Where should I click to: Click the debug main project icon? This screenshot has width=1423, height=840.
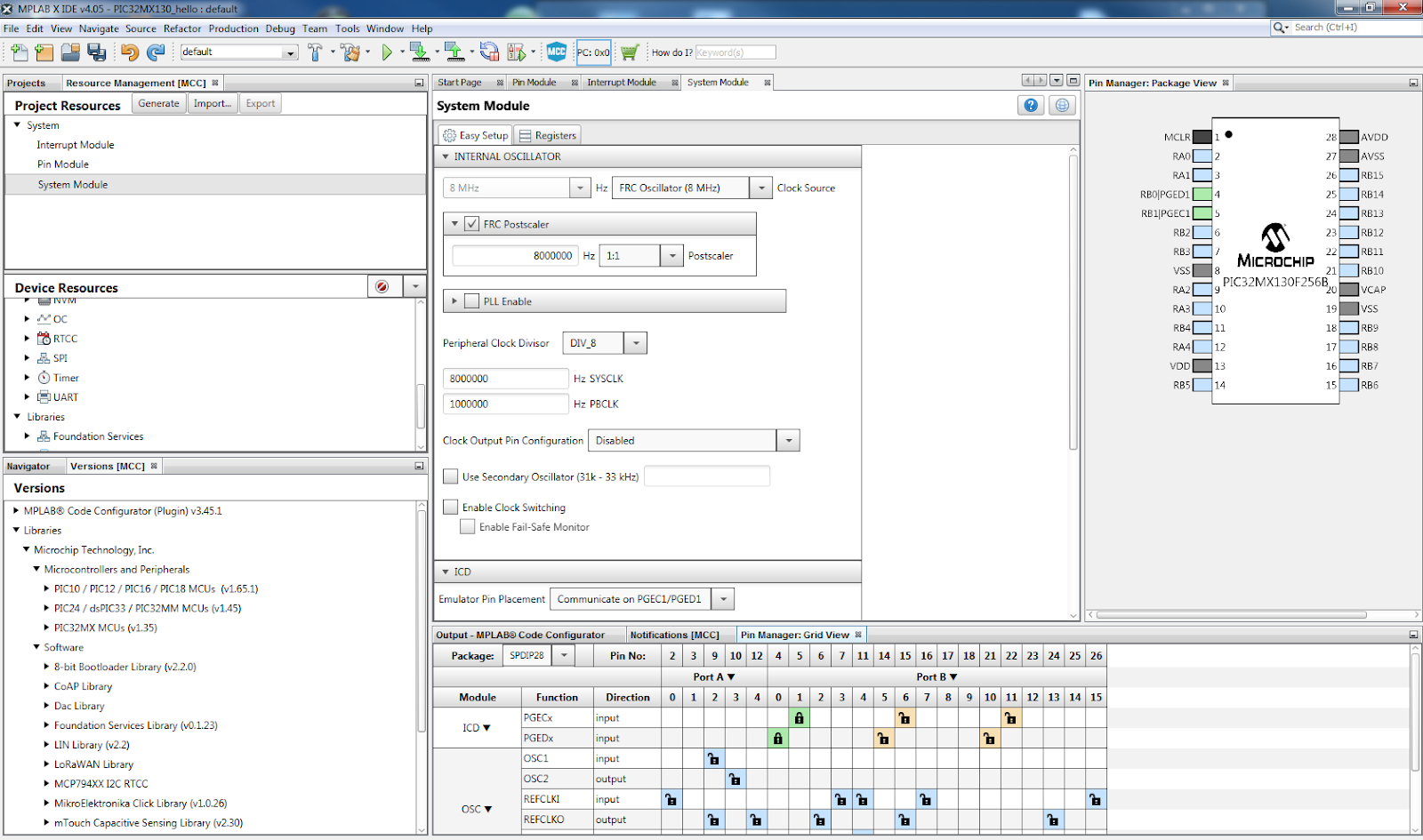click(516, 52)
